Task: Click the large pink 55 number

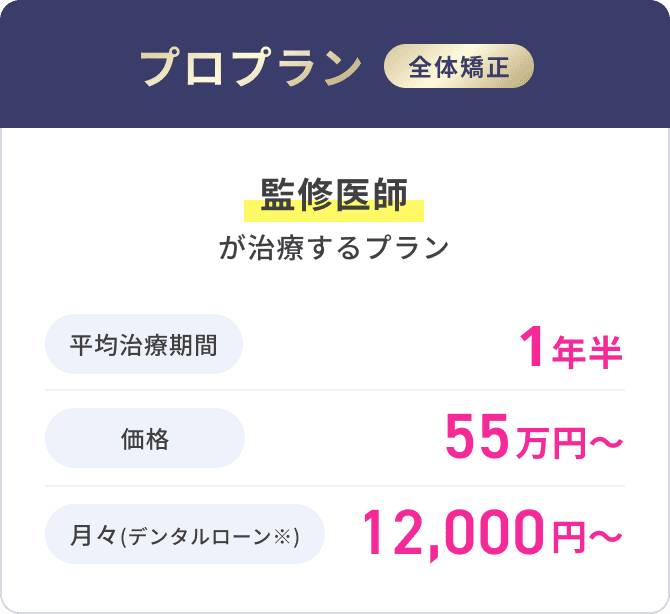Action: (477, 436)
